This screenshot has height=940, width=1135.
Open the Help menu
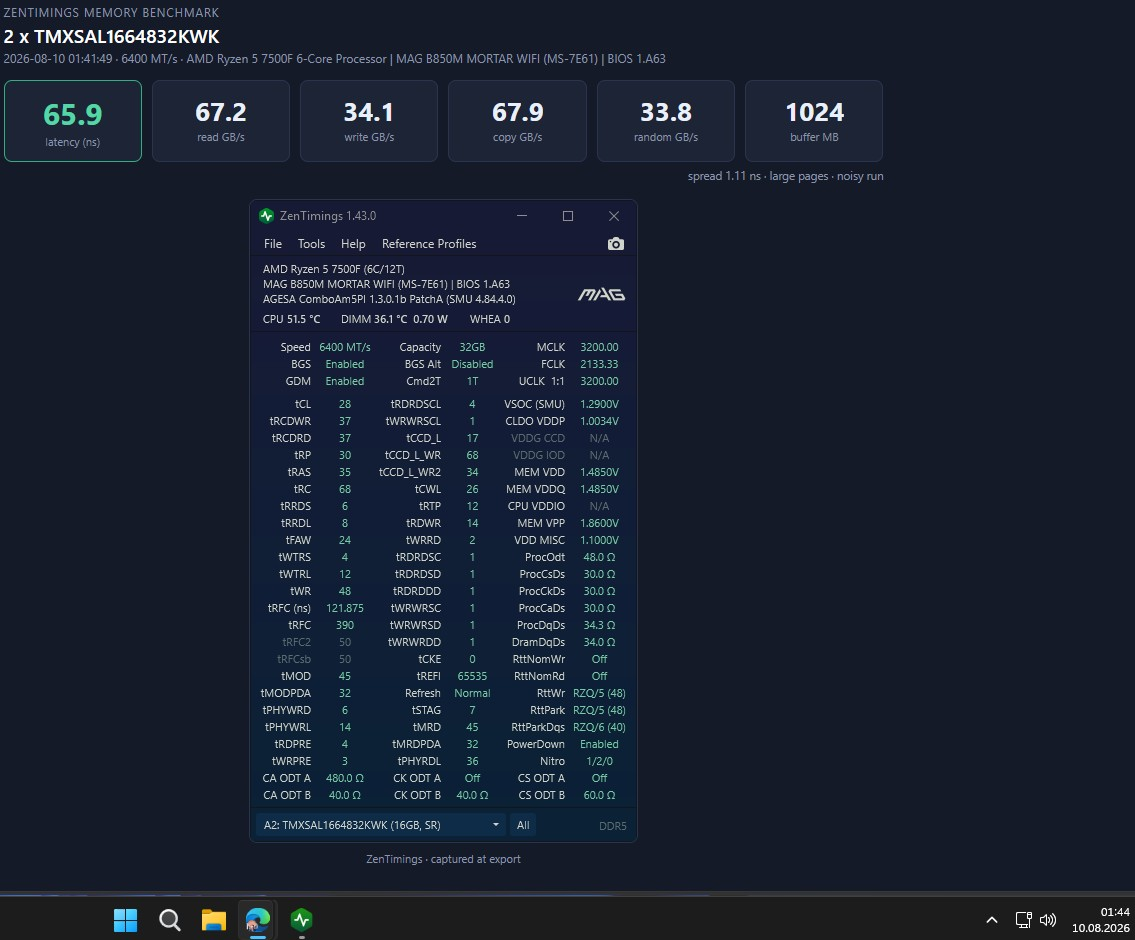click(353, 244)
